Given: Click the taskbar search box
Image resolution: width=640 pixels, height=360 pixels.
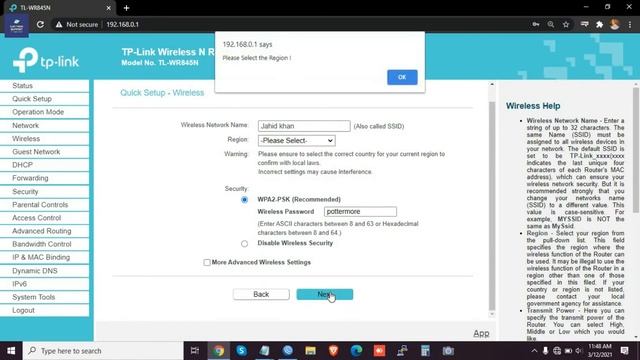Looking at the screenshot, I should [103, 351].
